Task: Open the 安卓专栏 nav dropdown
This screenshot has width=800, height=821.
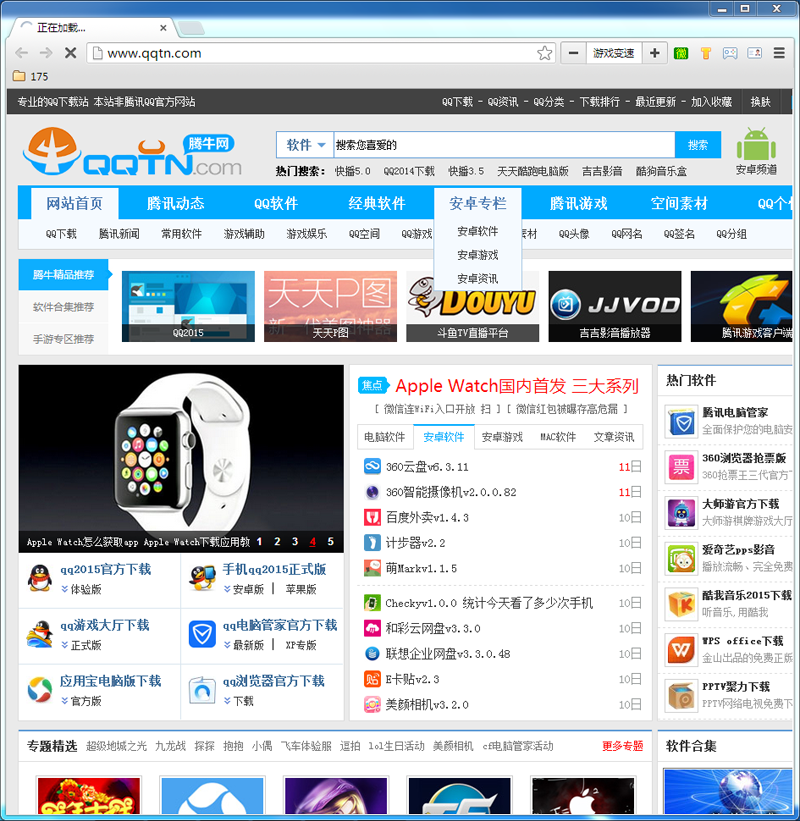Action: click(x=477, y=203)
